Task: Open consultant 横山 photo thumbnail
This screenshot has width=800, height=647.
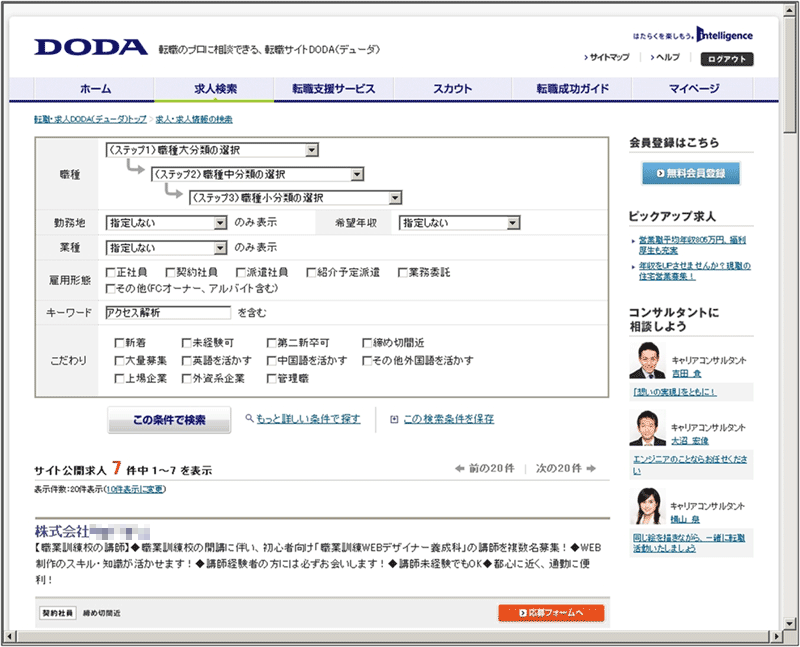Action: [647, 507]
